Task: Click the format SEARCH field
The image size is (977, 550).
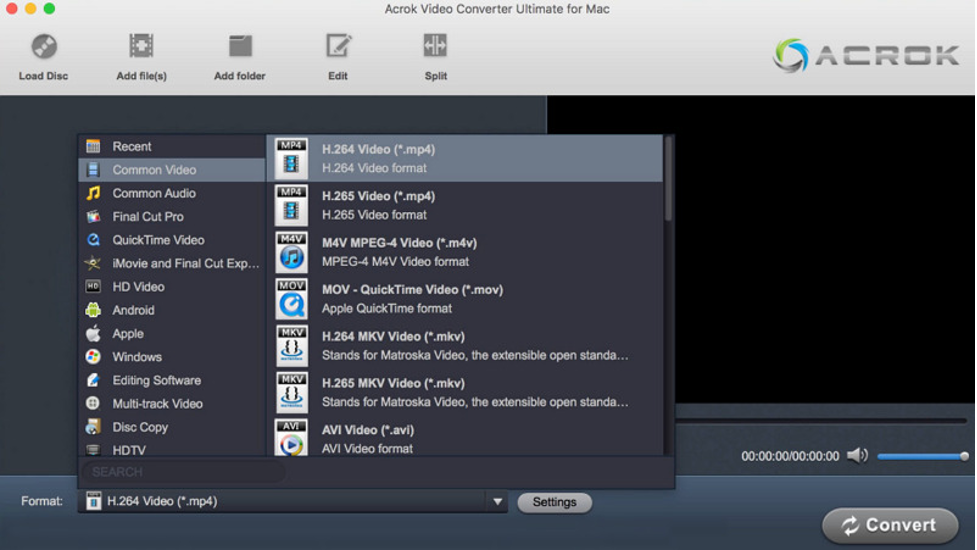Action: [180, 471]
